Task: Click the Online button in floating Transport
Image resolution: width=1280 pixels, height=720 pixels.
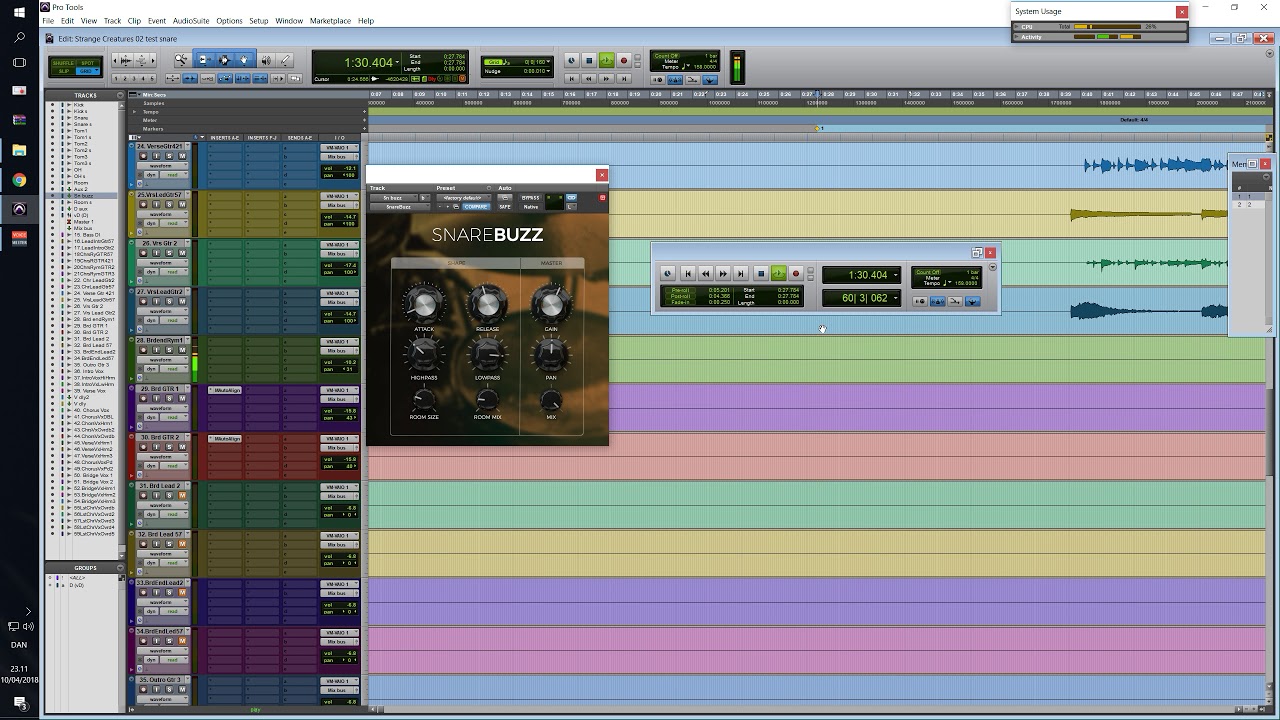Action: pos(668,273)
